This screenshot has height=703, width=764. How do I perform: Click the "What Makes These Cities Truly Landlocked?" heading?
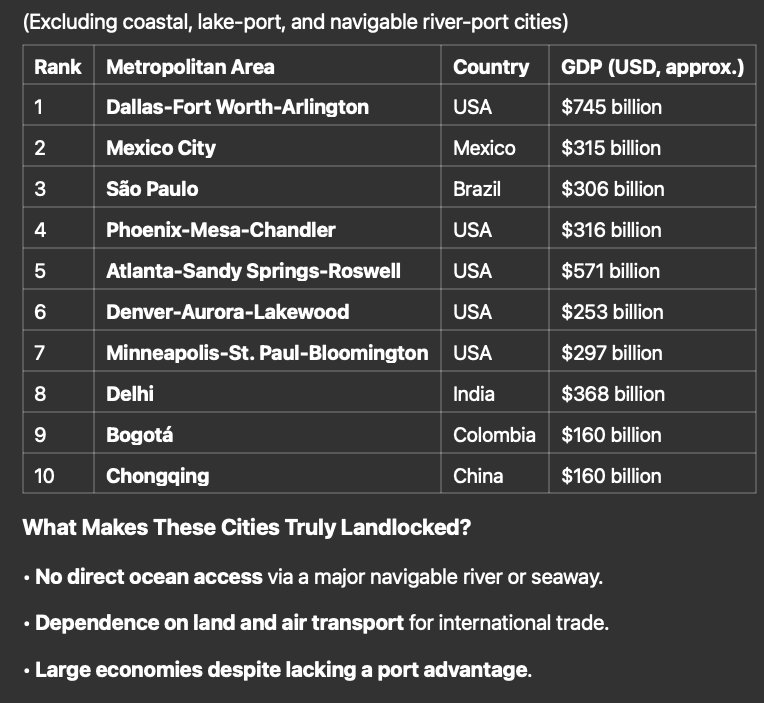(x=246, y=527)
